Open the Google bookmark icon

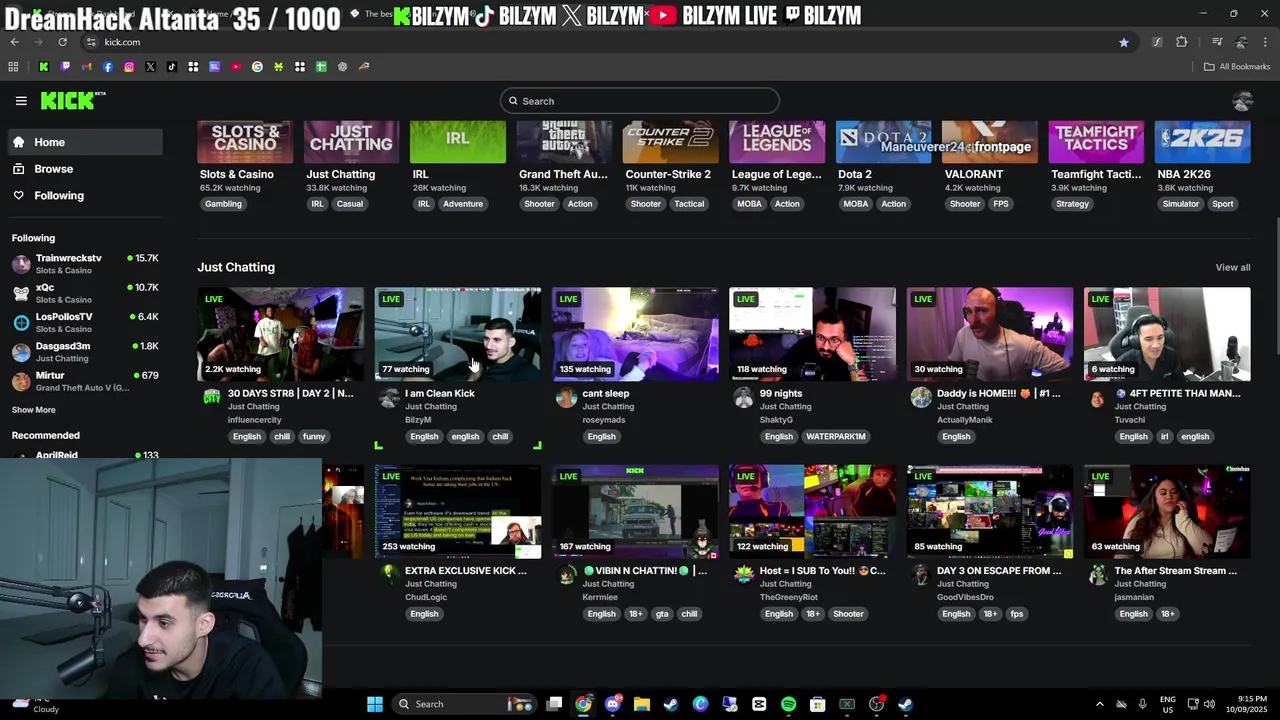(257, 67)
